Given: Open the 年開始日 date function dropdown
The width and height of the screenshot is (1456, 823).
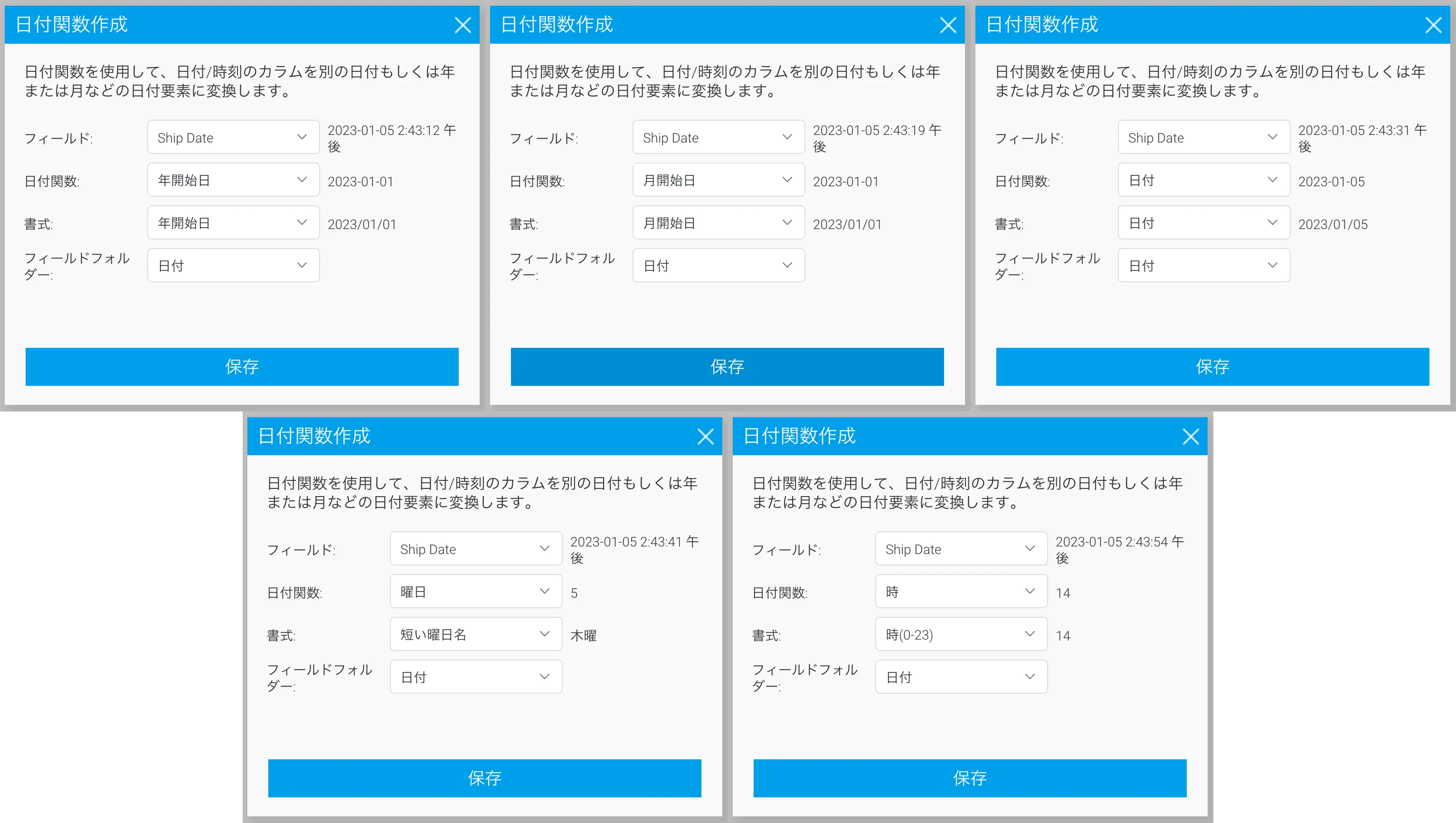Looking at the screenshot, I should [x=233, y=180].
